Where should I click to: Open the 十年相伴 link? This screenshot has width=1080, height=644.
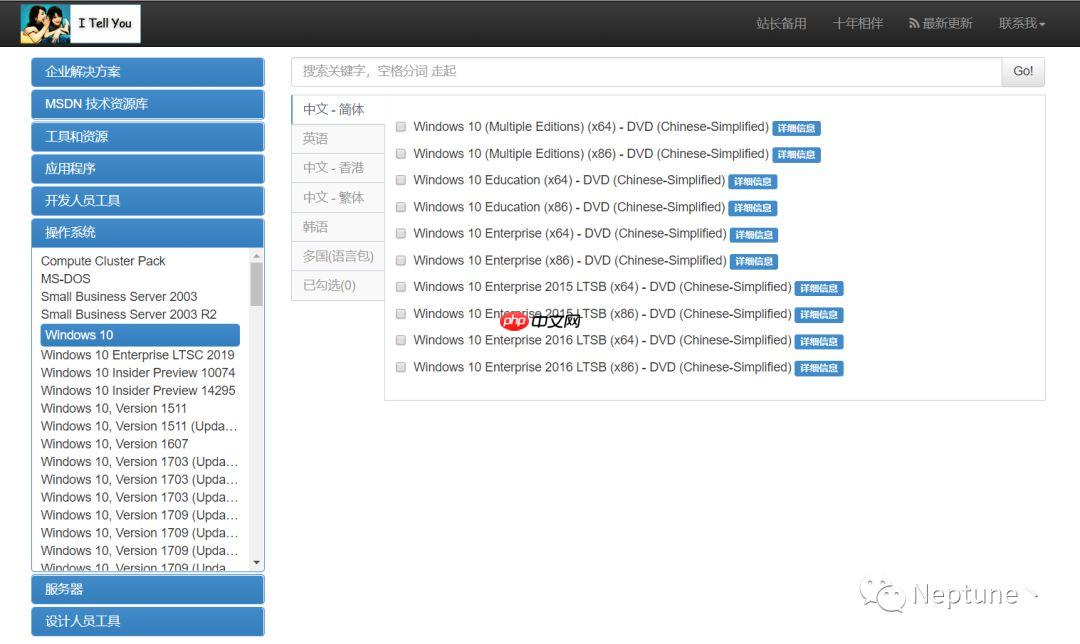click(x=858, y=23)
